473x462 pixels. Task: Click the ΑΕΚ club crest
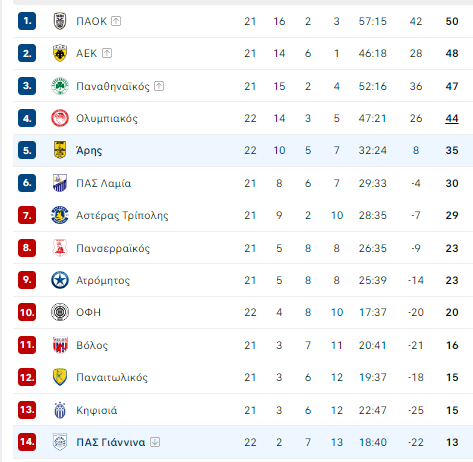[x=60, y=53]
